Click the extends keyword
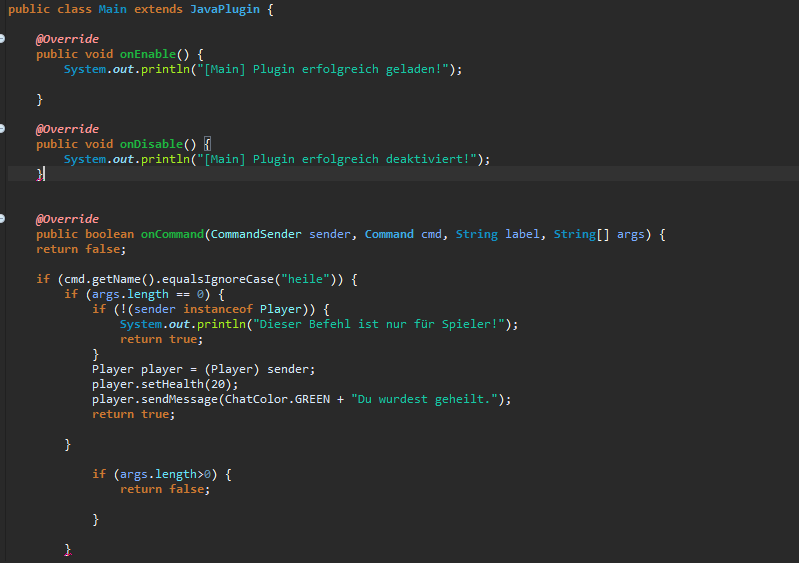 [158, 9]
